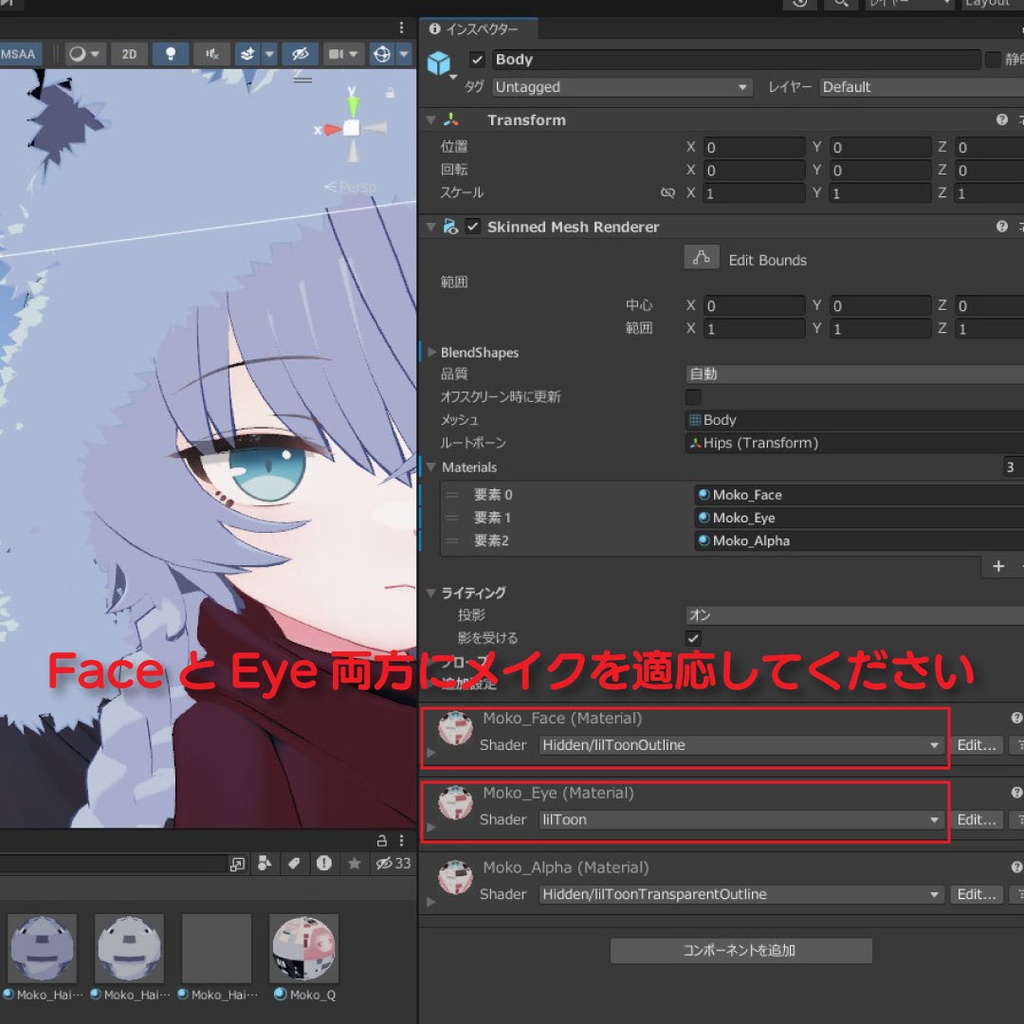
Task: Toggle the 2D view mode in Scene toolbar
Action: click(128, 54)
